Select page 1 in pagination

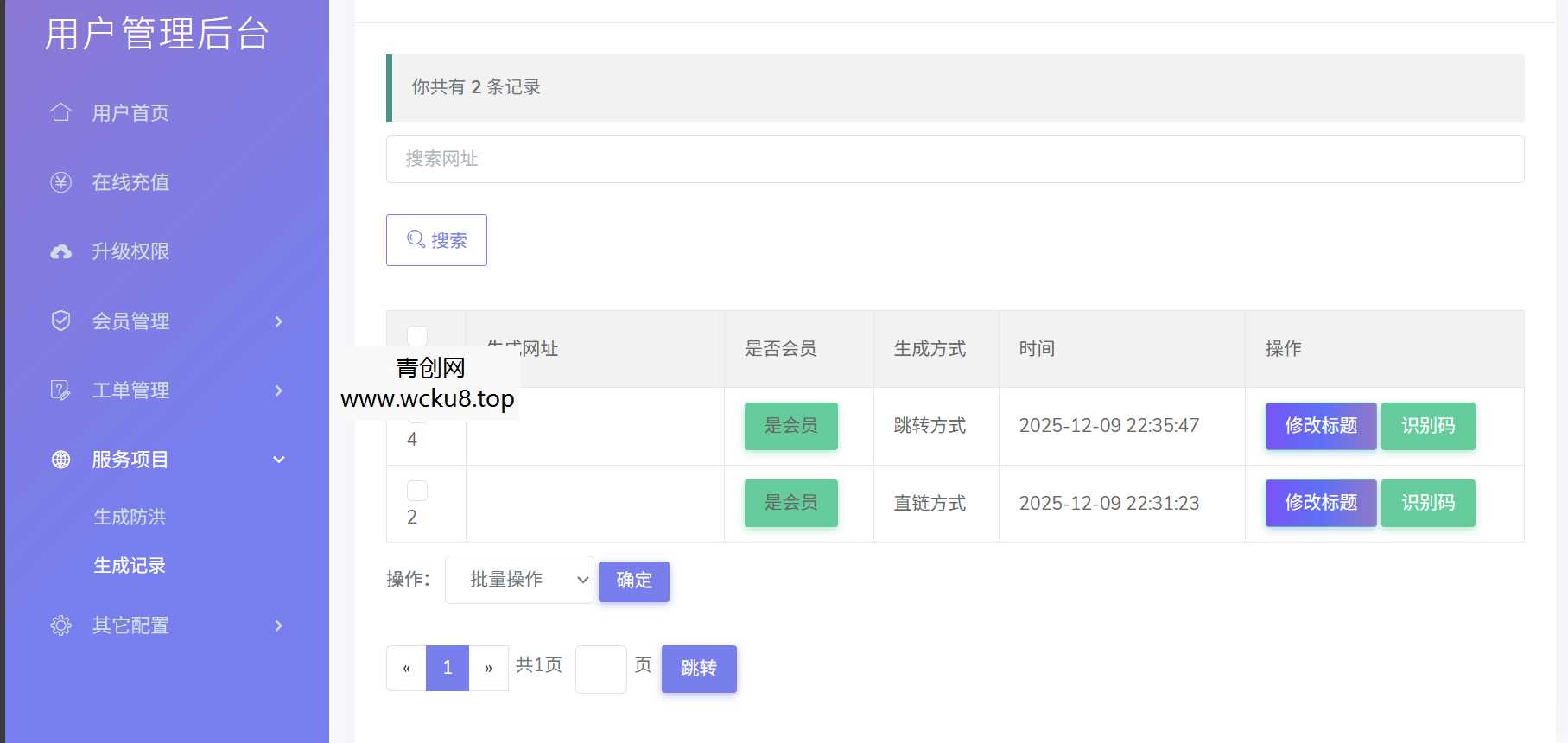point(448,668)
